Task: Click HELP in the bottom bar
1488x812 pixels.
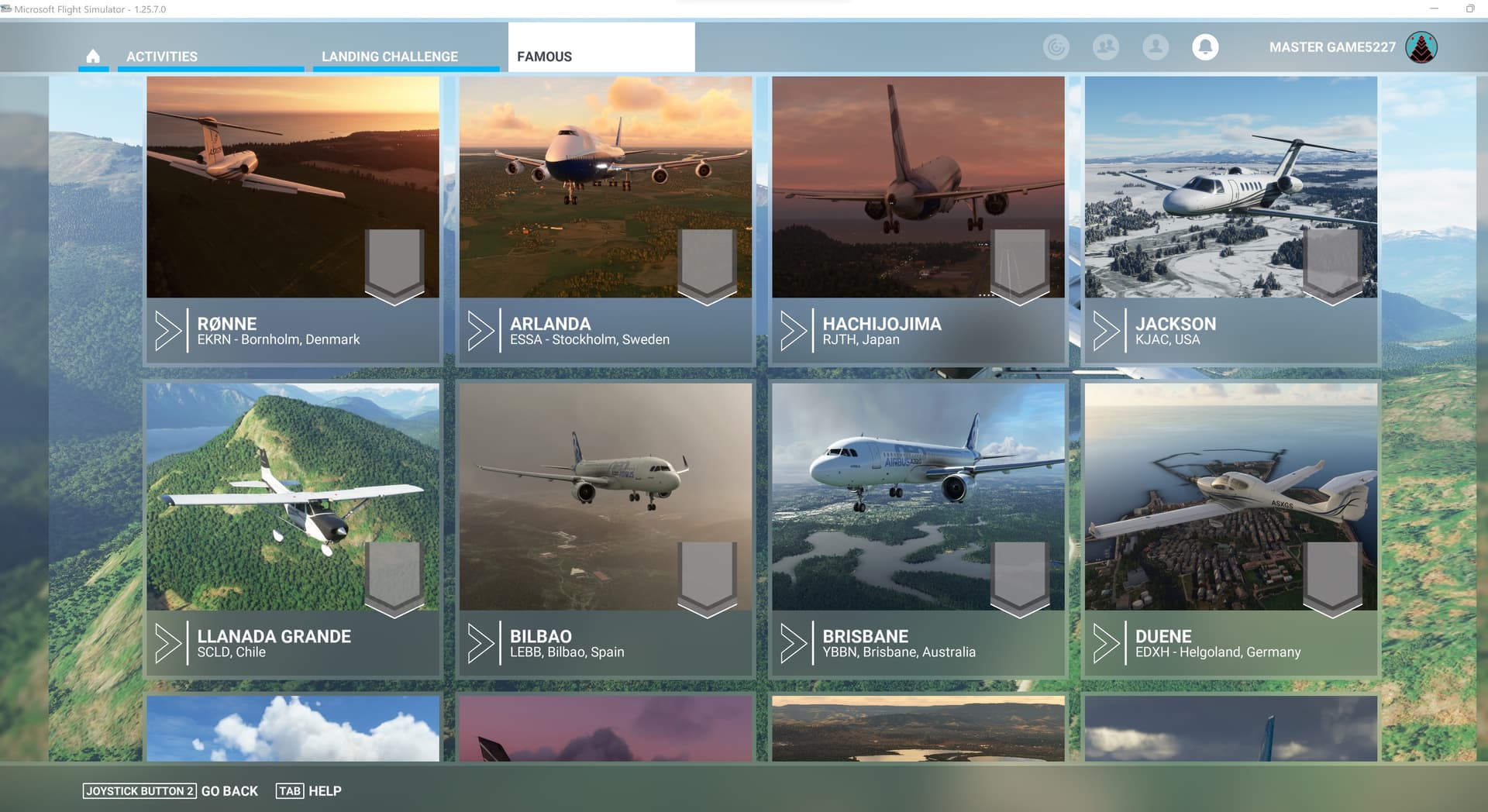Action: (325, 791)
